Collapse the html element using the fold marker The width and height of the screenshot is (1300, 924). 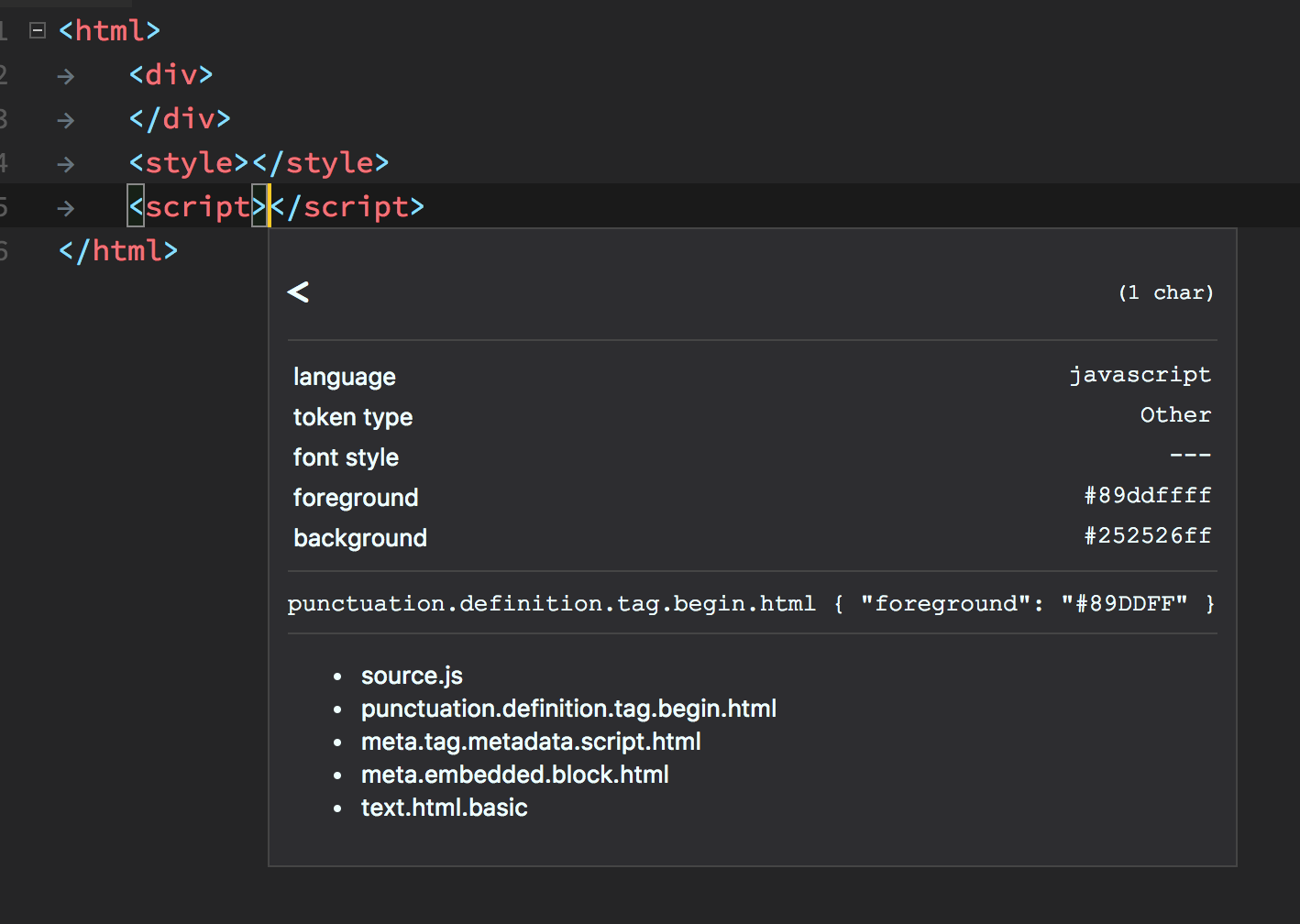click(x=37, y=30)
